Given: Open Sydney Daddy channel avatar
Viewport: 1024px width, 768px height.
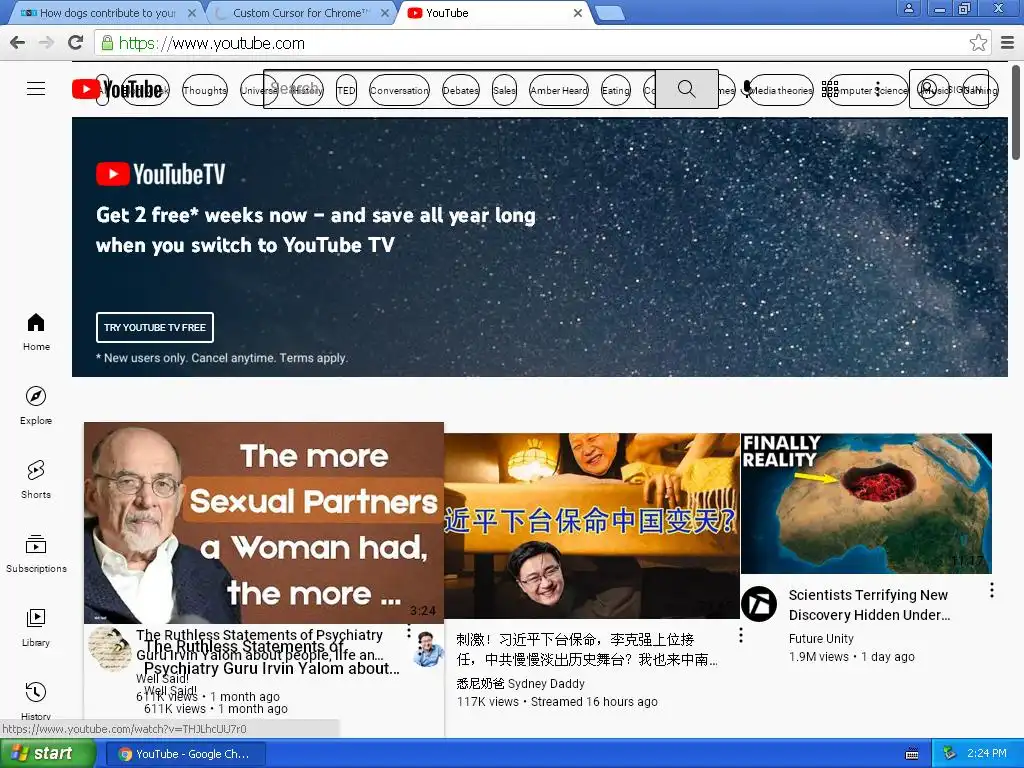Looking at the screenshot, I should 429,648.
